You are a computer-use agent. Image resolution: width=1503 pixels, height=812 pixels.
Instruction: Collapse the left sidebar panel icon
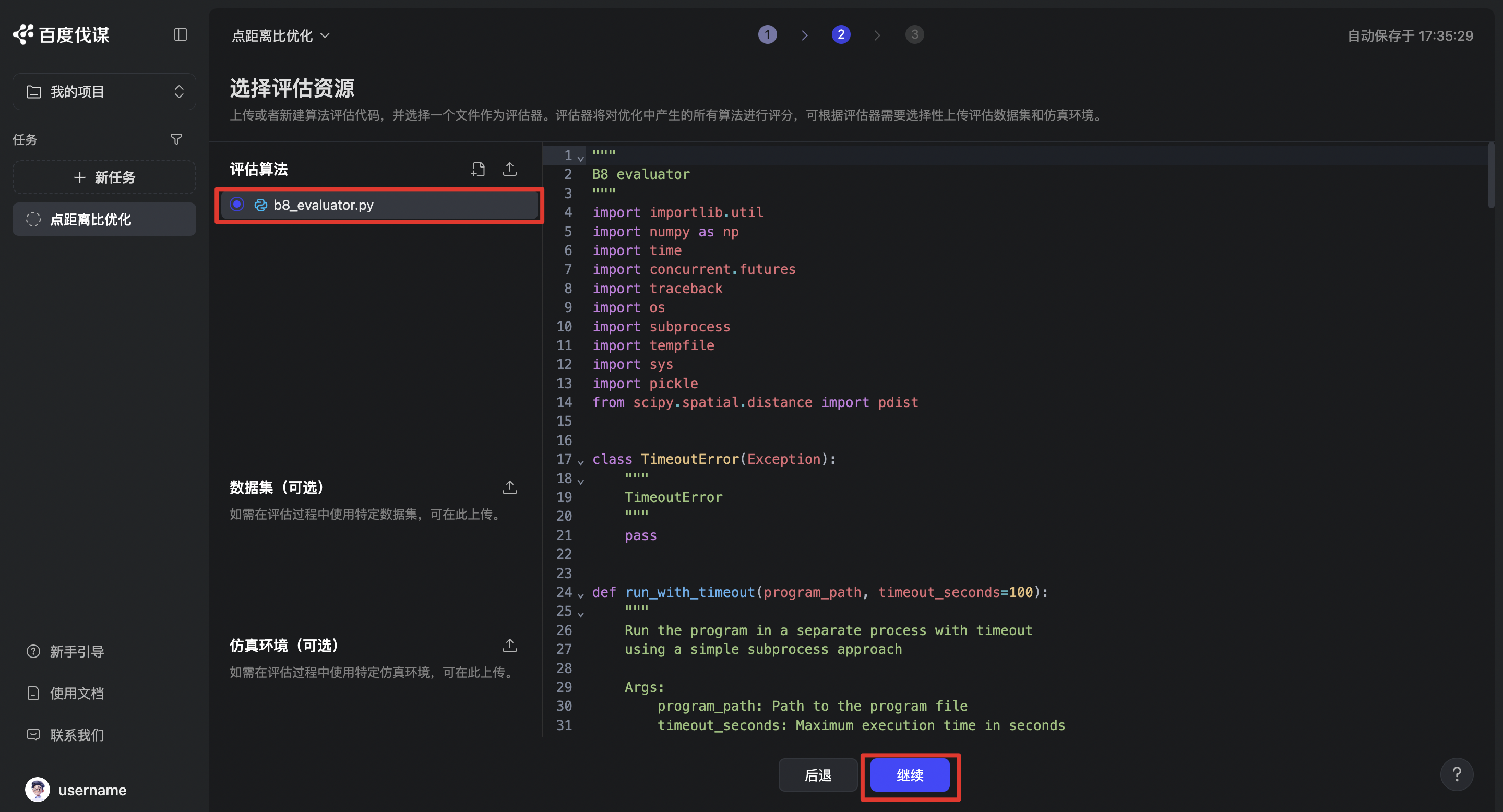180,35
